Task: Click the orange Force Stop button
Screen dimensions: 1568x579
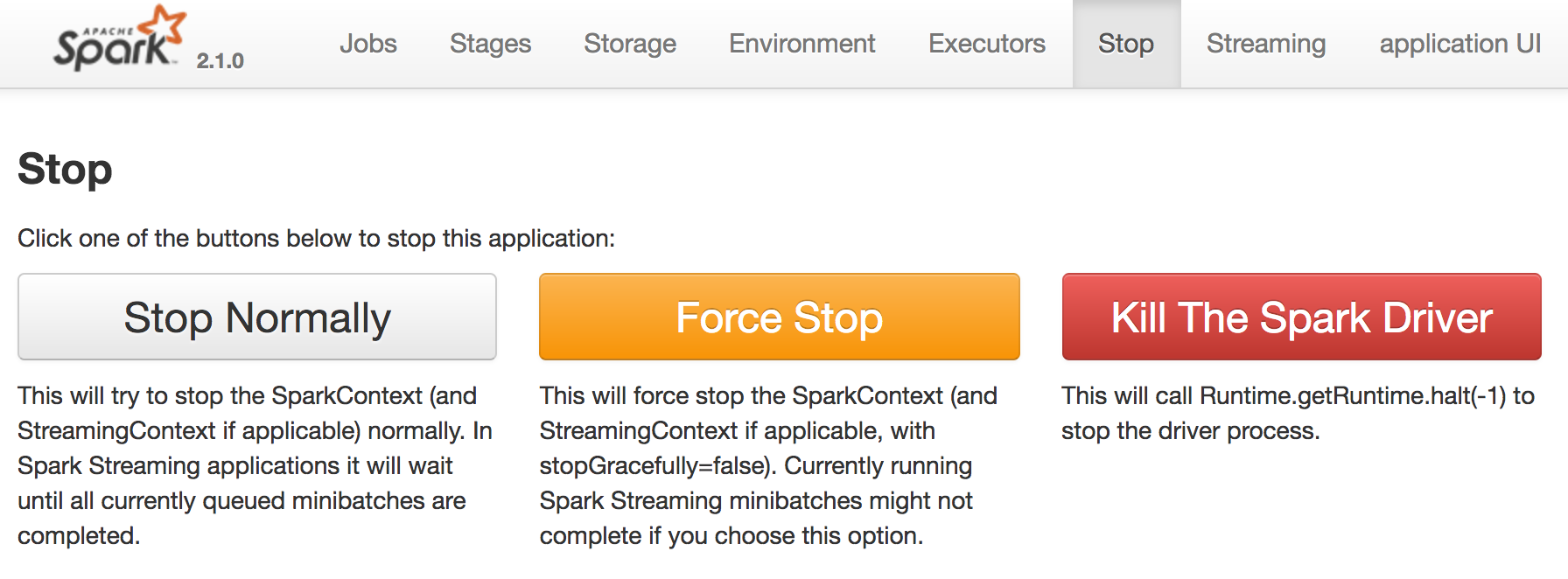Action: click(x=779, y=317)
